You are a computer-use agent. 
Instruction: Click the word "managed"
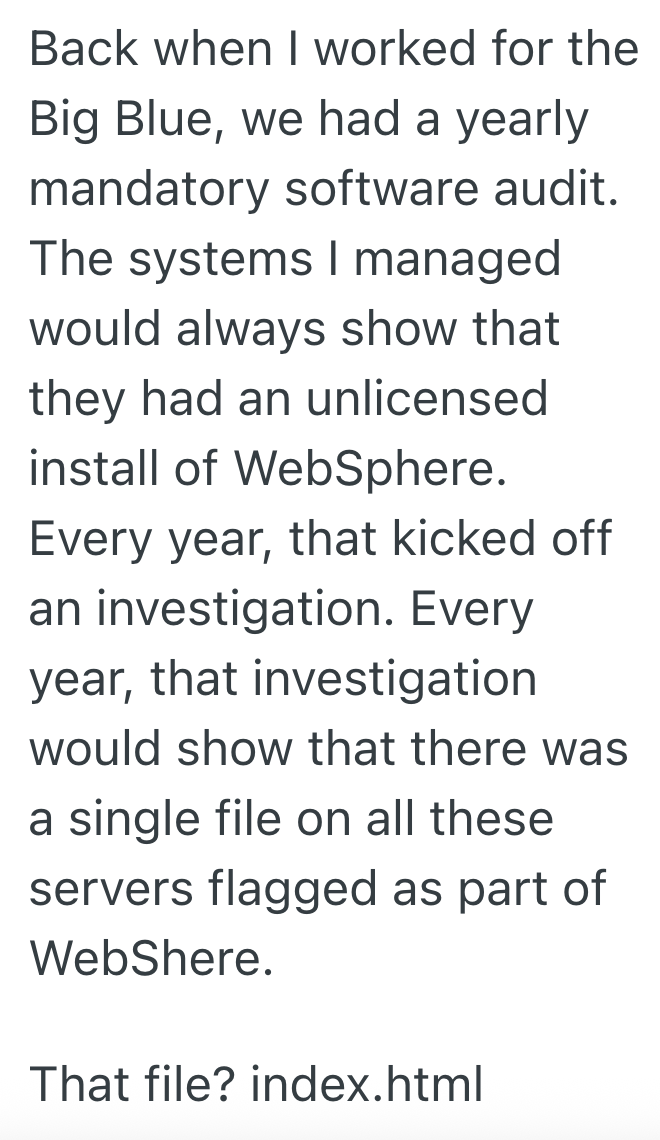pyautogui.click(x=457, y=259)
